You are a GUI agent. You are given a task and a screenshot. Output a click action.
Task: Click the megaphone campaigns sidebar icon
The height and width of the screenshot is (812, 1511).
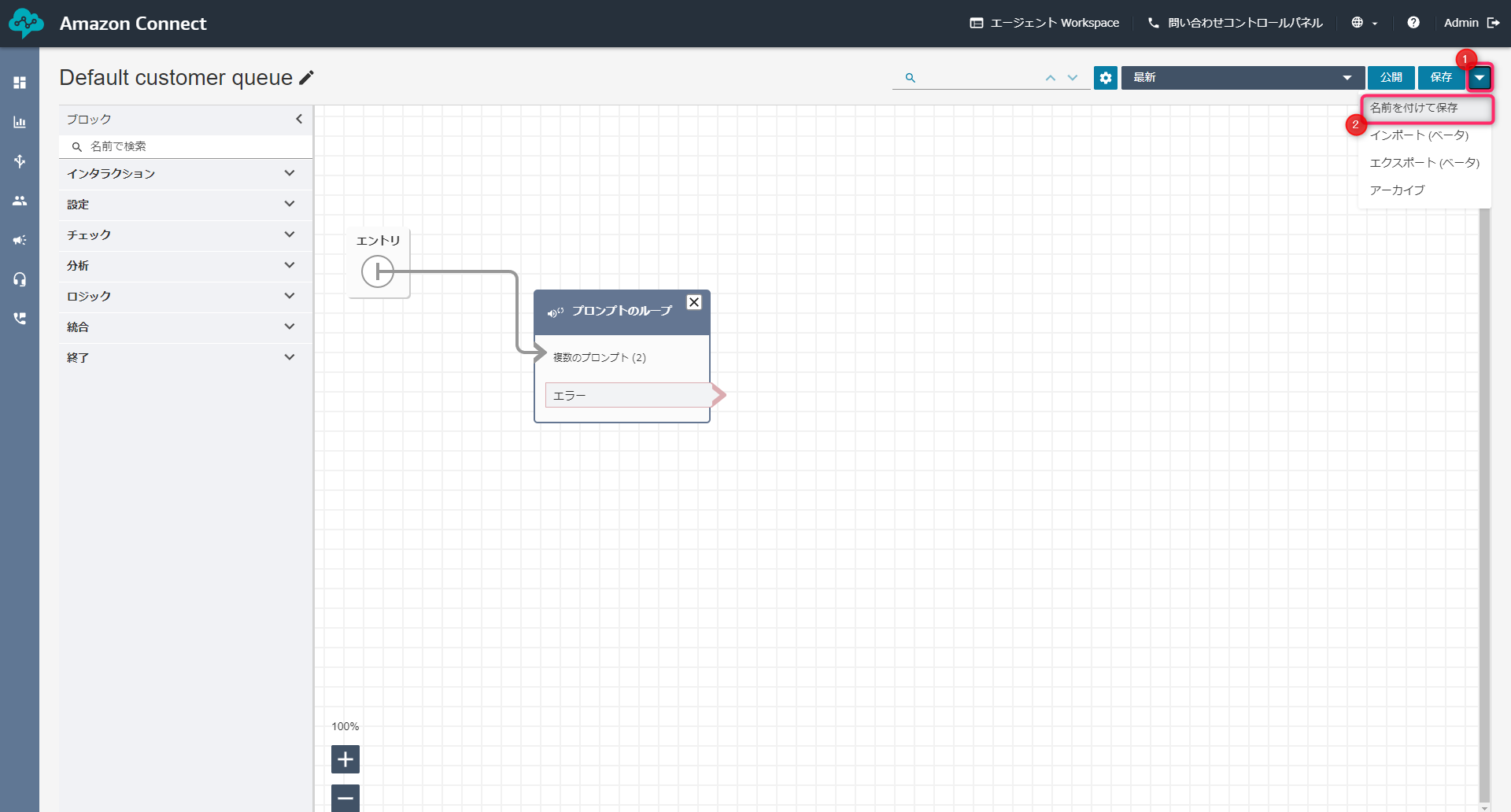click(x=20, y=240)
